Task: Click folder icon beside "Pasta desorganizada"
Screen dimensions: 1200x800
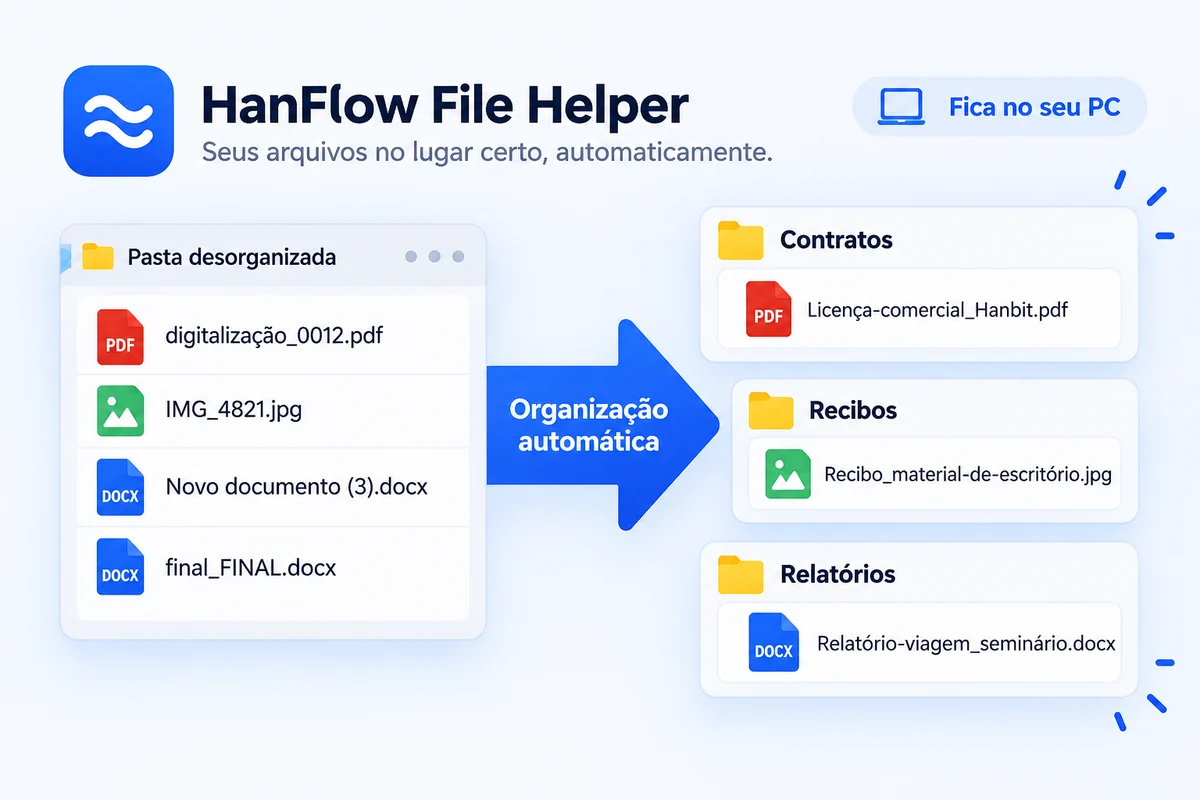Action: 98,257
